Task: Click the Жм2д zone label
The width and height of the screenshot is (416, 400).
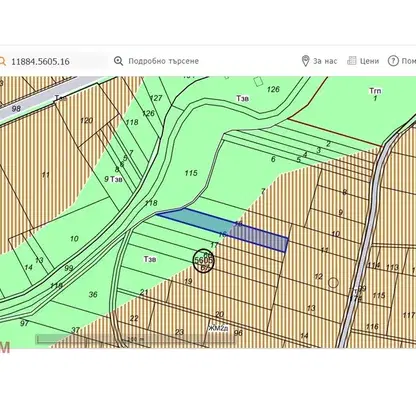Action: pos(218,328)
